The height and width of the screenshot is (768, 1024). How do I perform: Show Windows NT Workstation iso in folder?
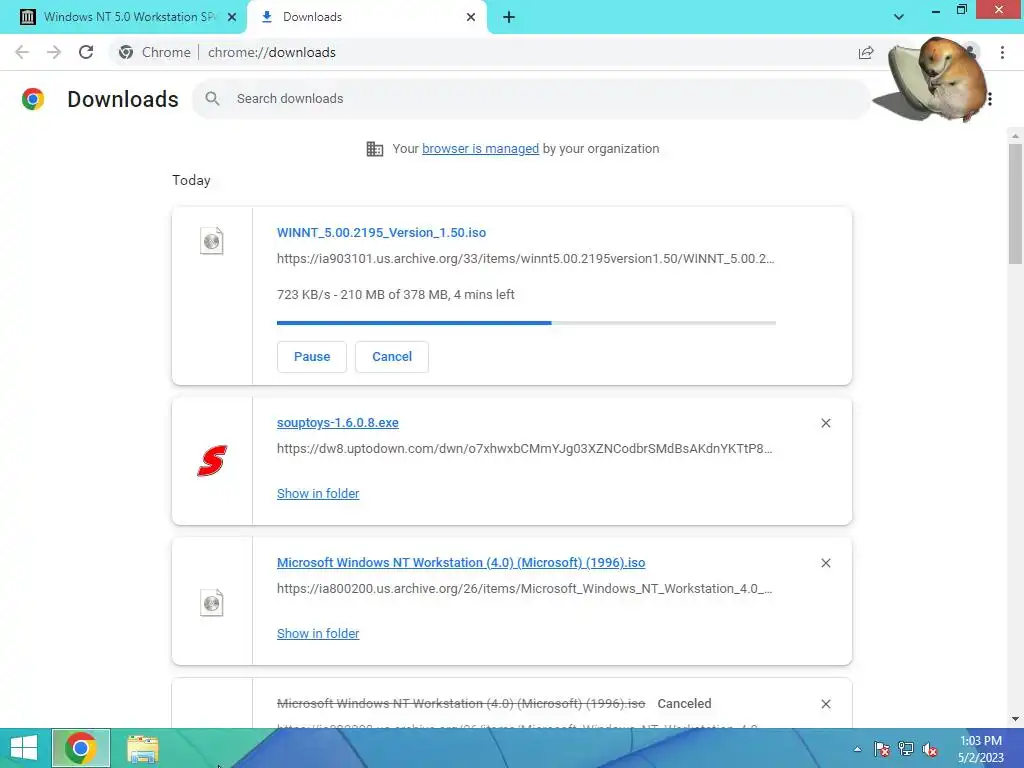[x=318, y=633]
